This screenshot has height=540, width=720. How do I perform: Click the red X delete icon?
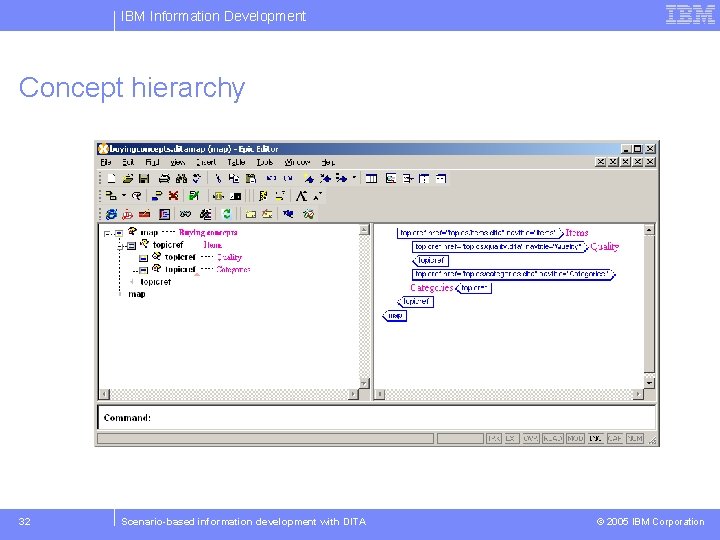[173, 196]
